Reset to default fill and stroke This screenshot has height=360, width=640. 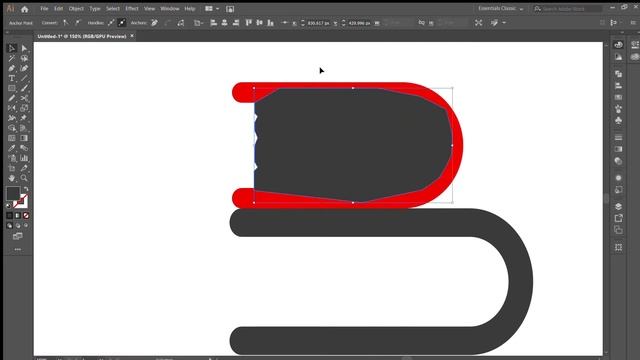pyautogui.click(x=9, y=206)
